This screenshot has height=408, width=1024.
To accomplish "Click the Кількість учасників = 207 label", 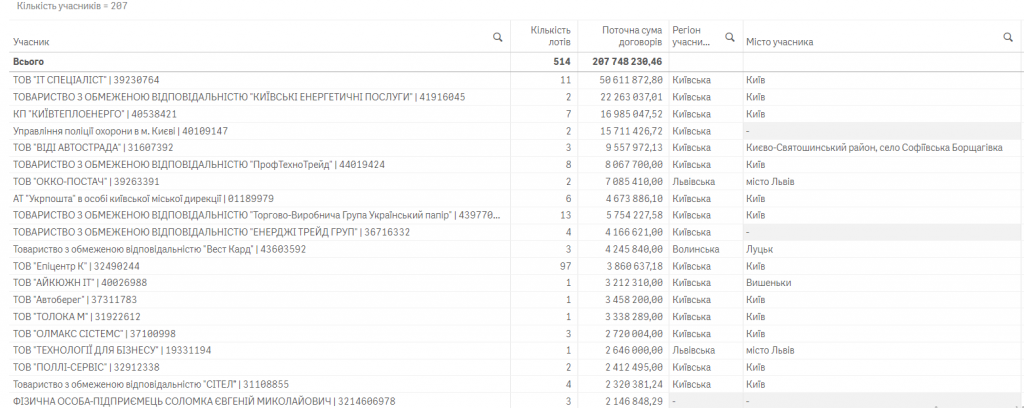I will click(72, 6).
